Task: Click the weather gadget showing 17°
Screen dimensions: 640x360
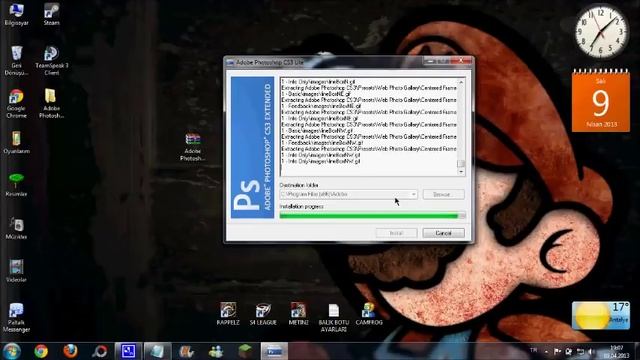Action: coord(600,316)
